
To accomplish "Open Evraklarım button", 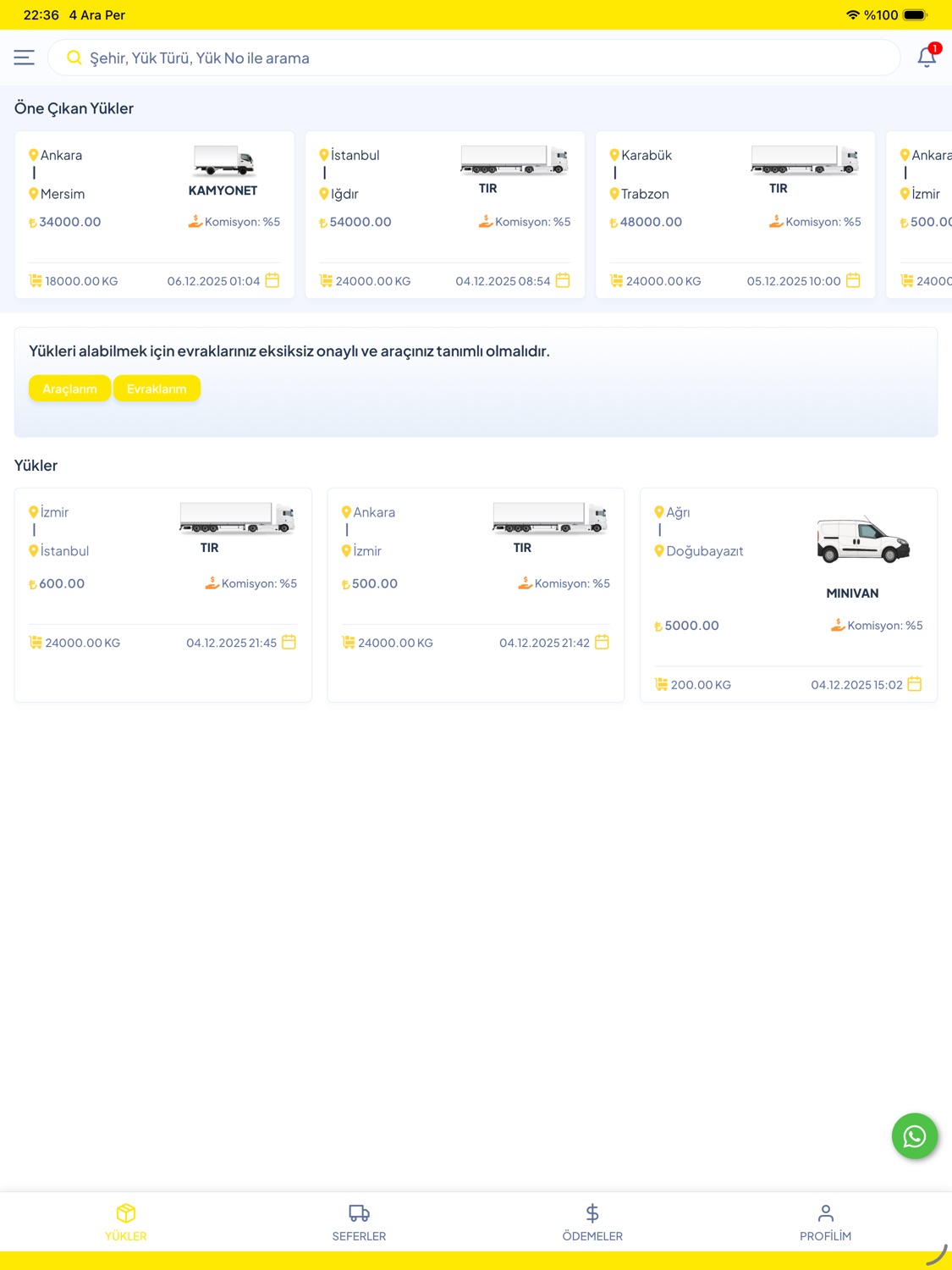I will pos(157,389).
